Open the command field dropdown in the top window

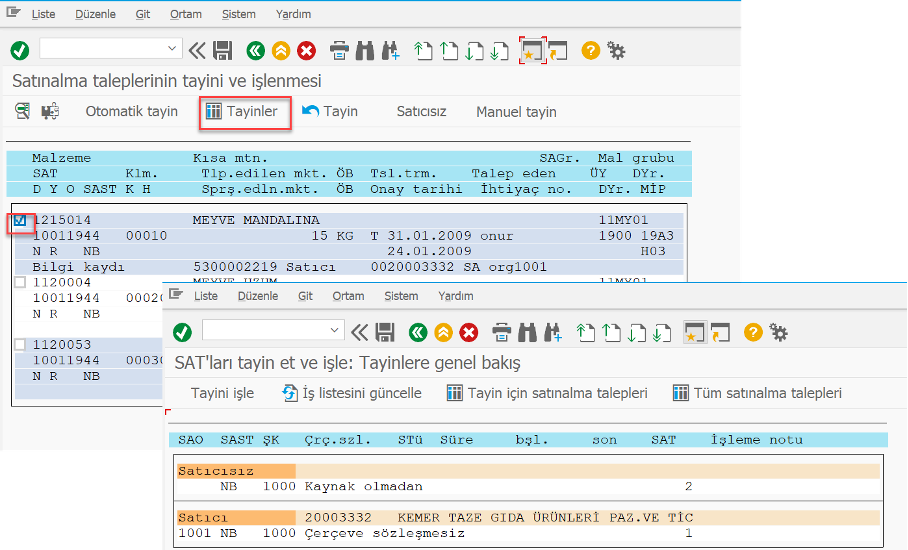(171, 49)
